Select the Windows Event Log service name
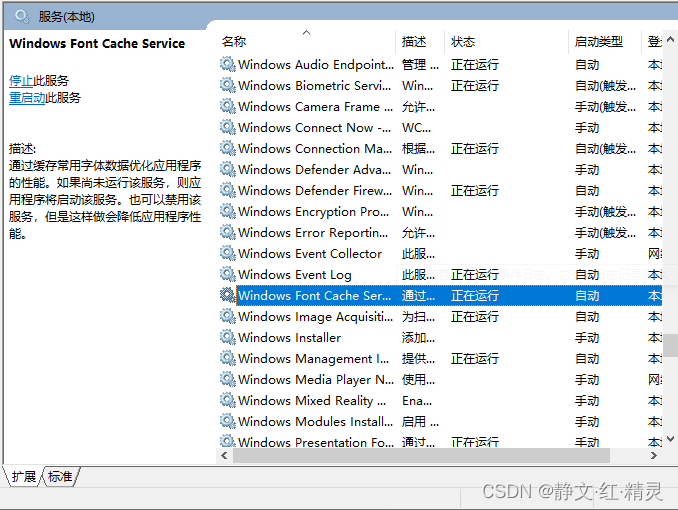 click(294, 275)
